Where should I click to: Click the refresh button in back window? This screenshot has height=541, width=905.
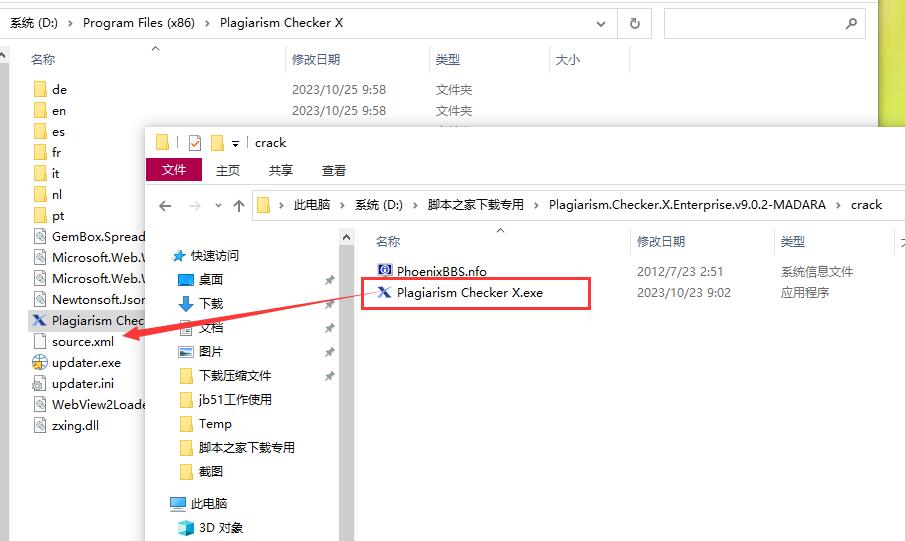(x=634, y=23)
